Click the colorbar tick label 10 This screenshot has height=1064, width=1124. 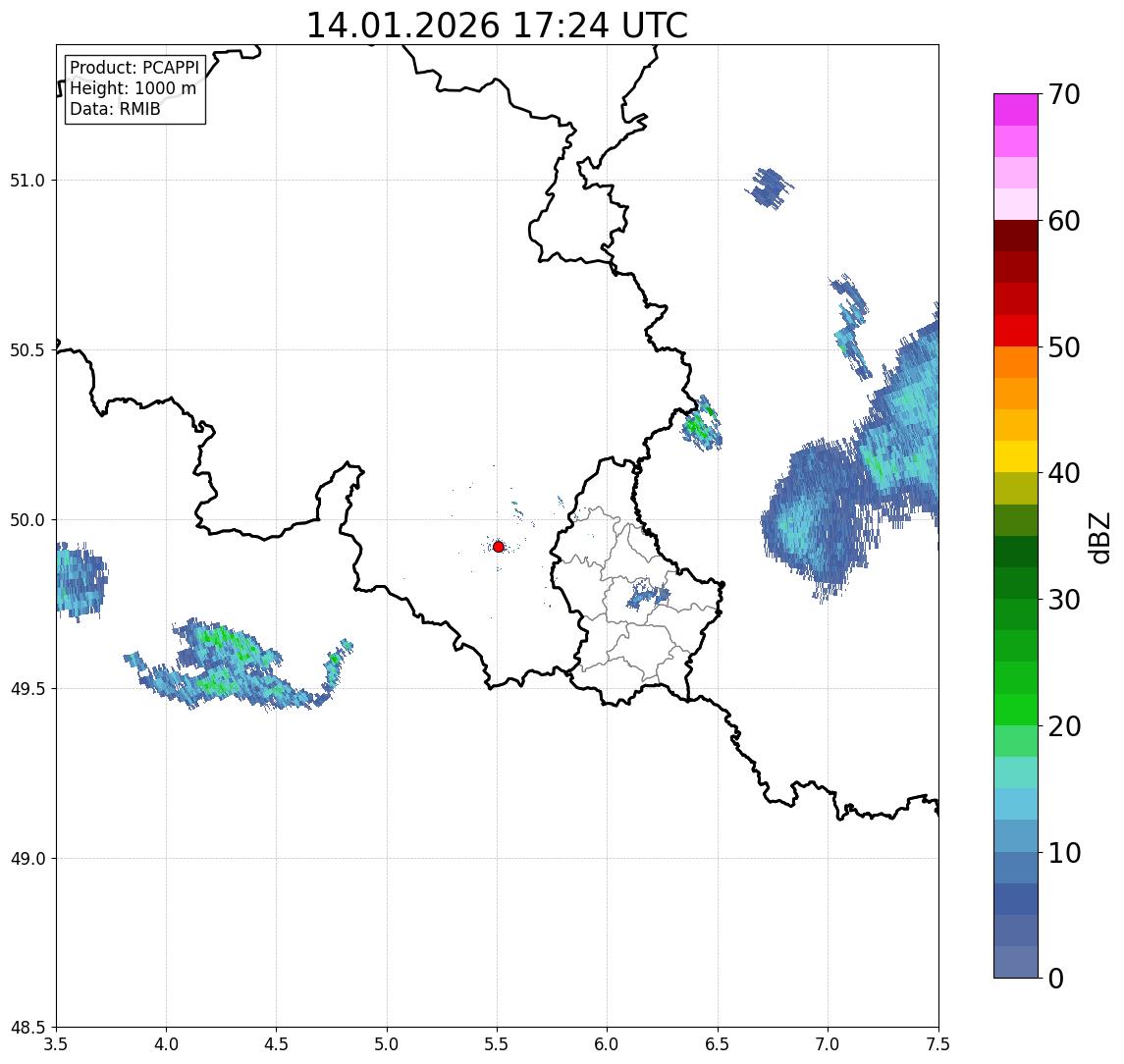(x=1064, y=853)
